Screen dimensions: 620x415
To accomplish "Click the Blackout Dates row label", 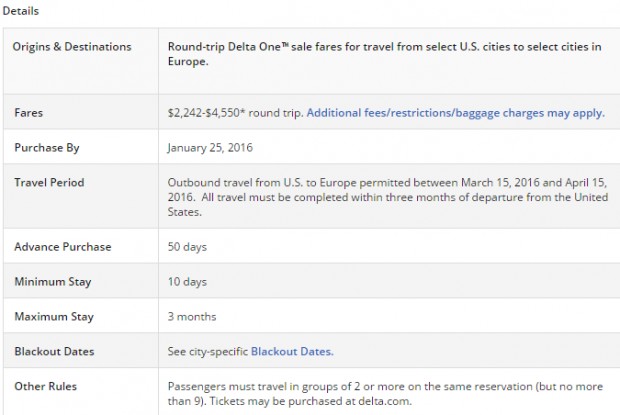I will pos(54,351).
